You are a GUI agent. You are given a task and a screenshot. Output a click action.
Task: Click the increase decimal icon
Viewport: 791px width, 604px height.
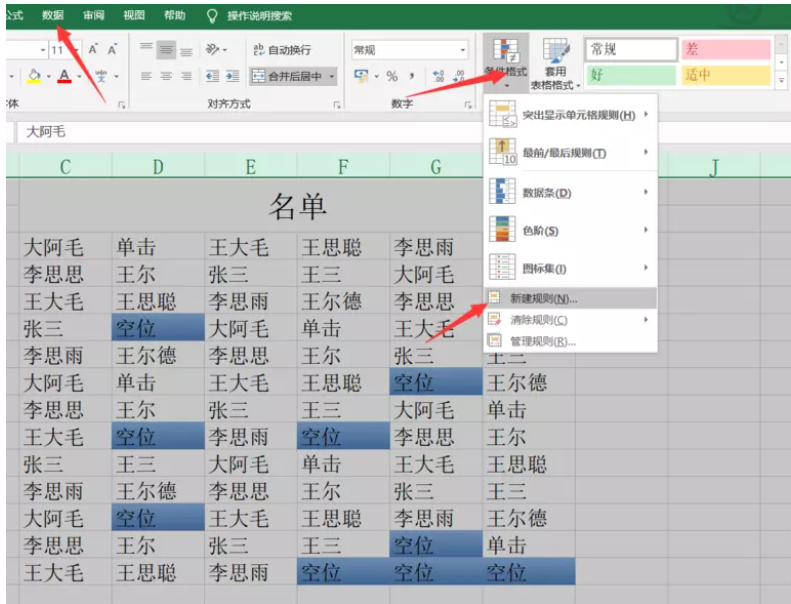(438, 76)
